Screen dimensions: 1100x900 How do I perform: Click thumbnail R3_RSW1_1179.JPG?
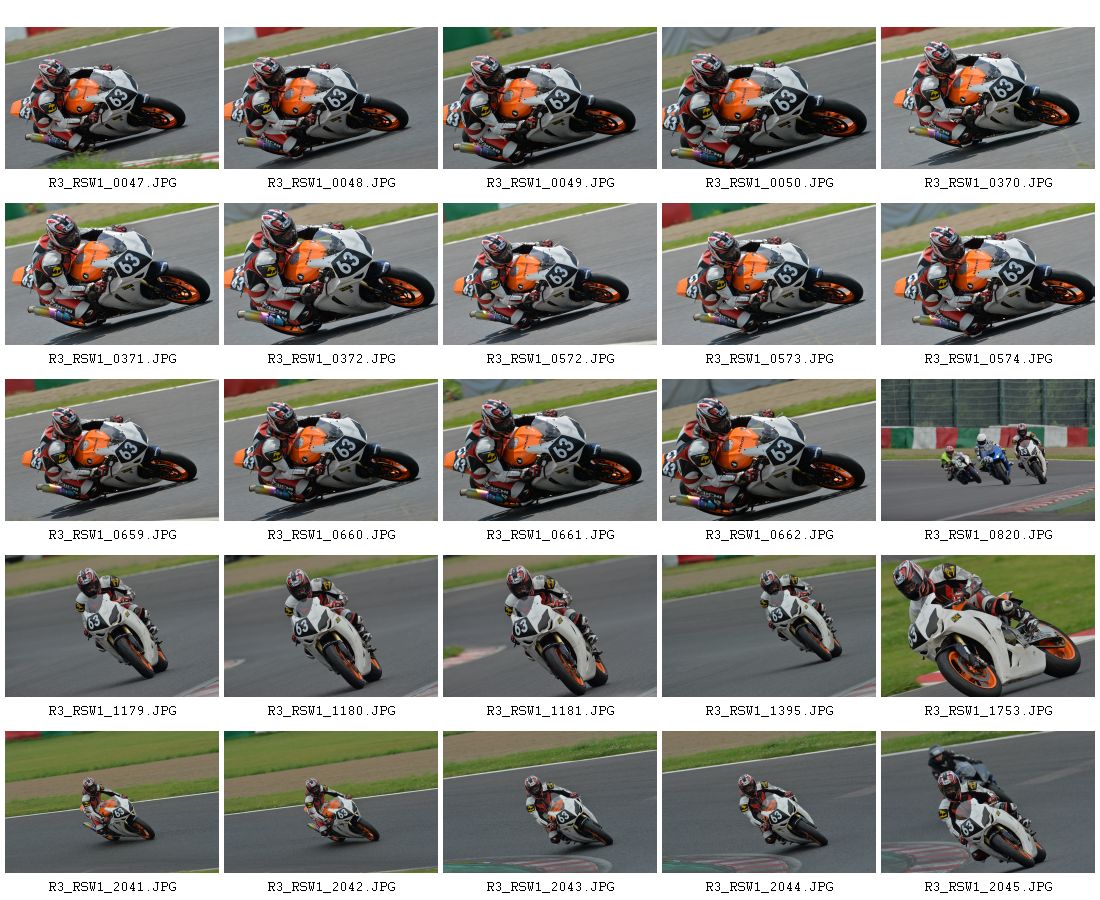click(x=112, y=626)
